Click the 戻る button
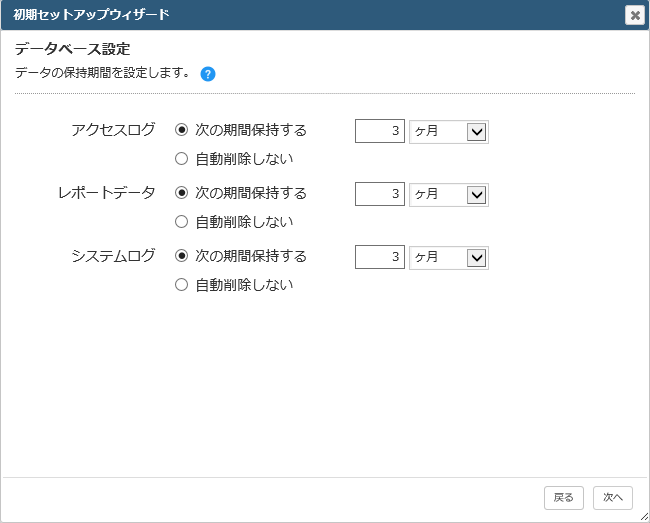Viewport: 650px width, 523px height. tap(564, 498)
